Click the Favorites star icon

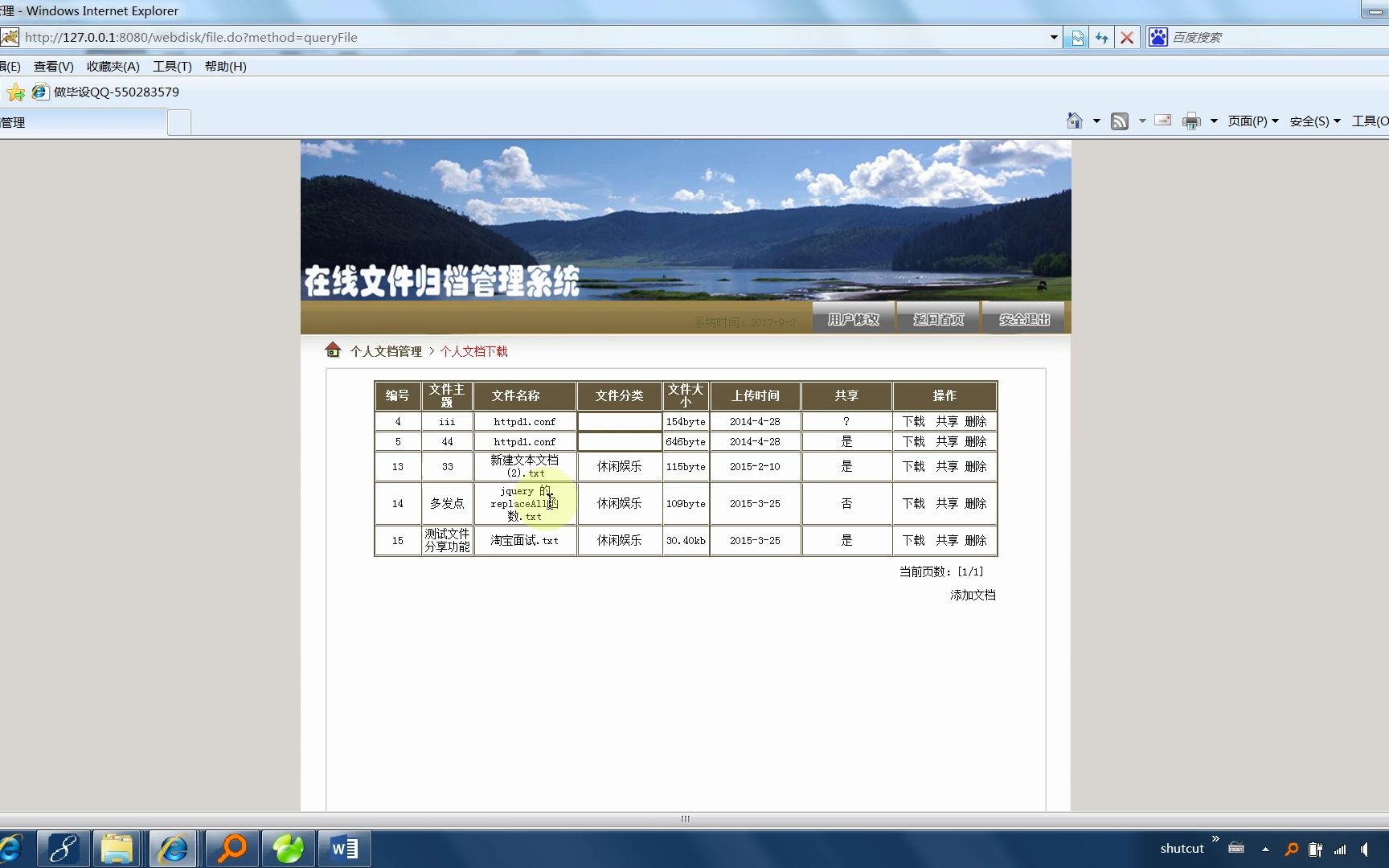pos(15,92)
